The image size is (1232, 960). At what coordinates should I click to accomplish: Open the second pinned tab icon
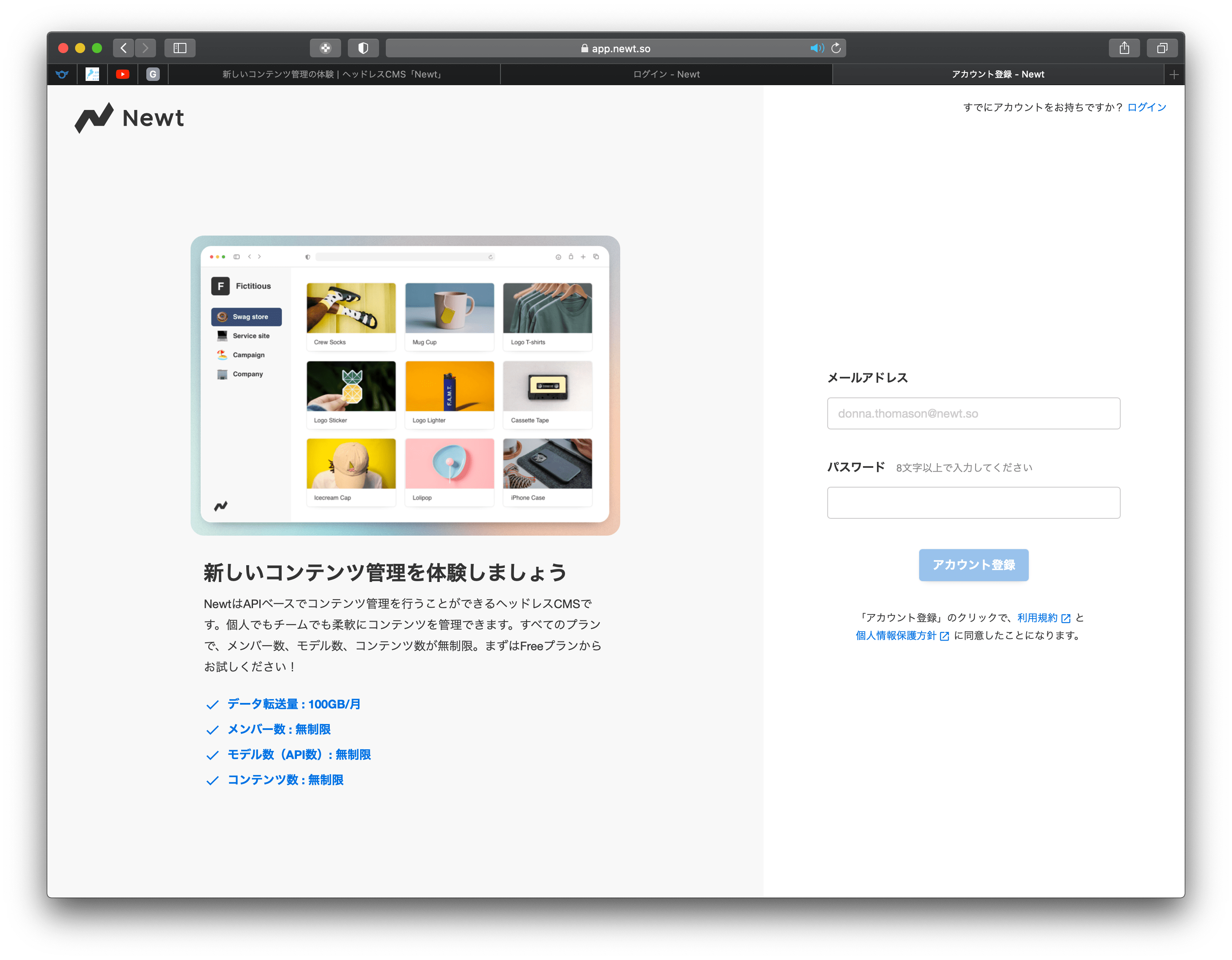pos(92,75)
